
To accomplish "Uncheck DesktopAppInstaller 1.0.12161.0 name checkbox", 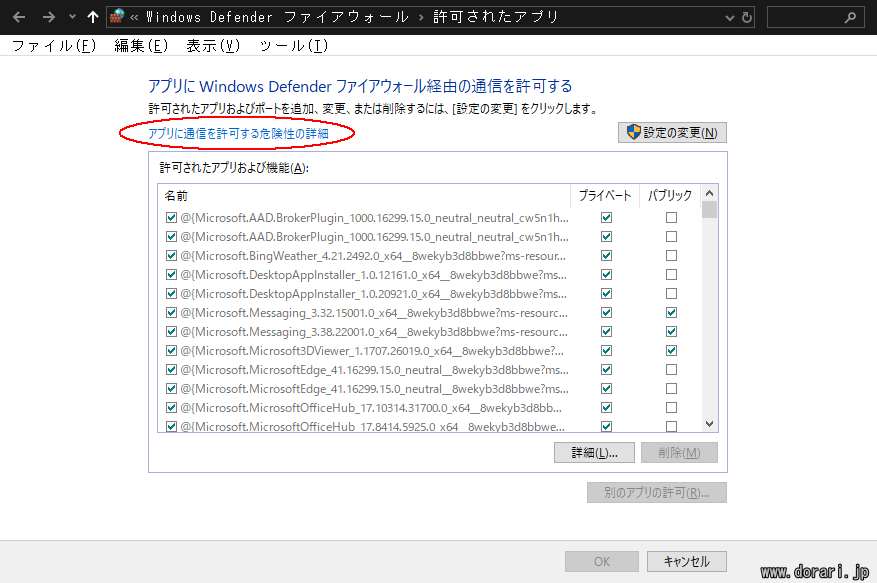I will pos(171,275).
